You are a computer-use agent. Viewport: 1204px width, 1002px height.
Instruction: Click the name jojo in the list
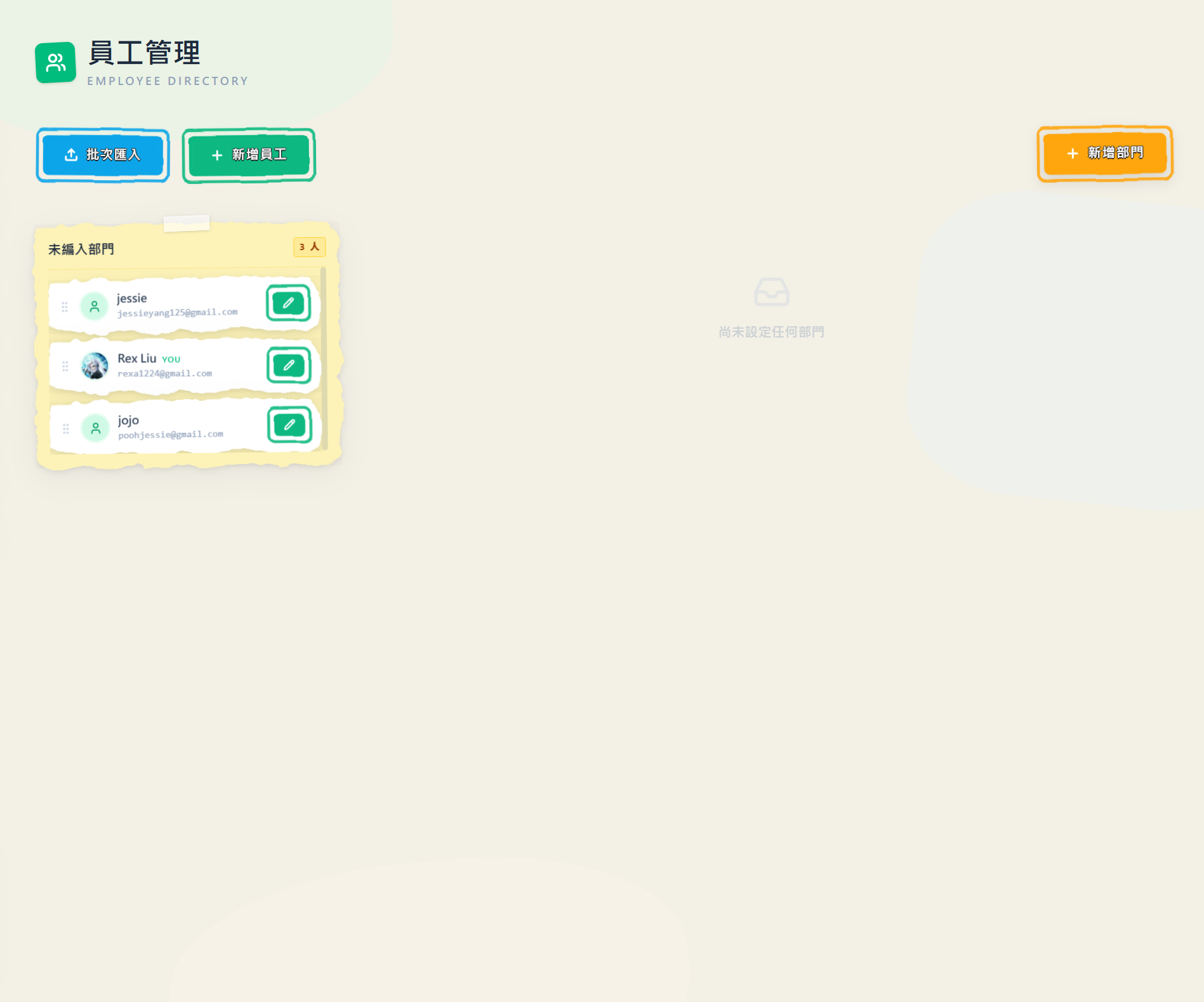pos(128,420)
